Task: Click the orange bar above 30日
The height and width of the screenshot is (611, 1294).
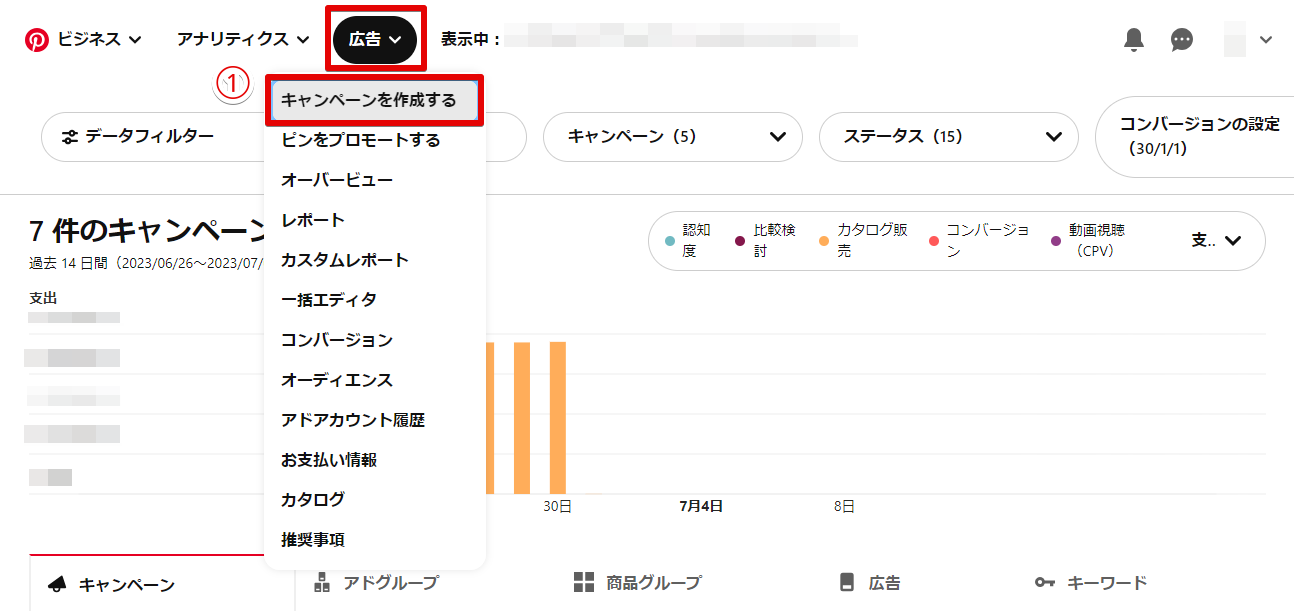Action: coord(557,418)
